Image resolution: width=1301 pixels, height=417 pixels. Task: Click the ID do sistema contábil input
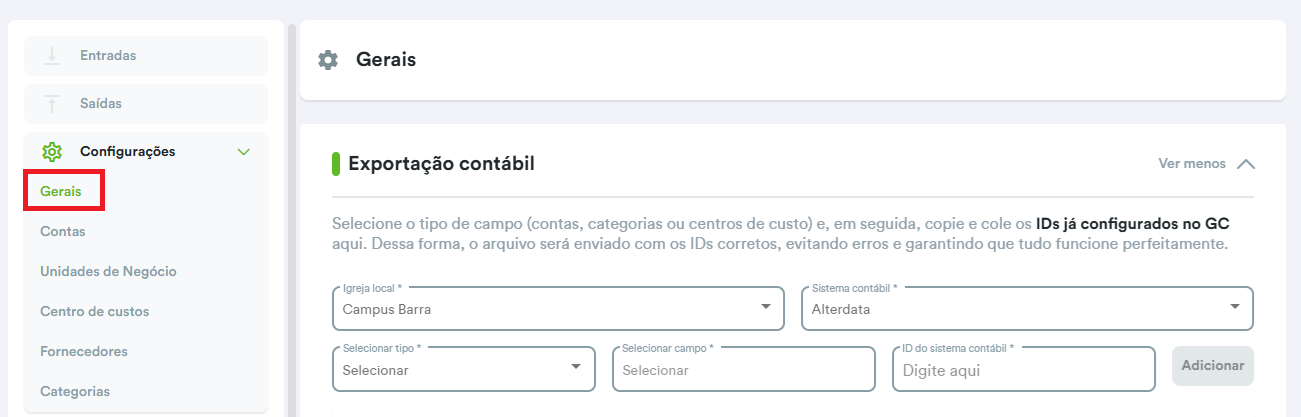(x=1023, y=369)
